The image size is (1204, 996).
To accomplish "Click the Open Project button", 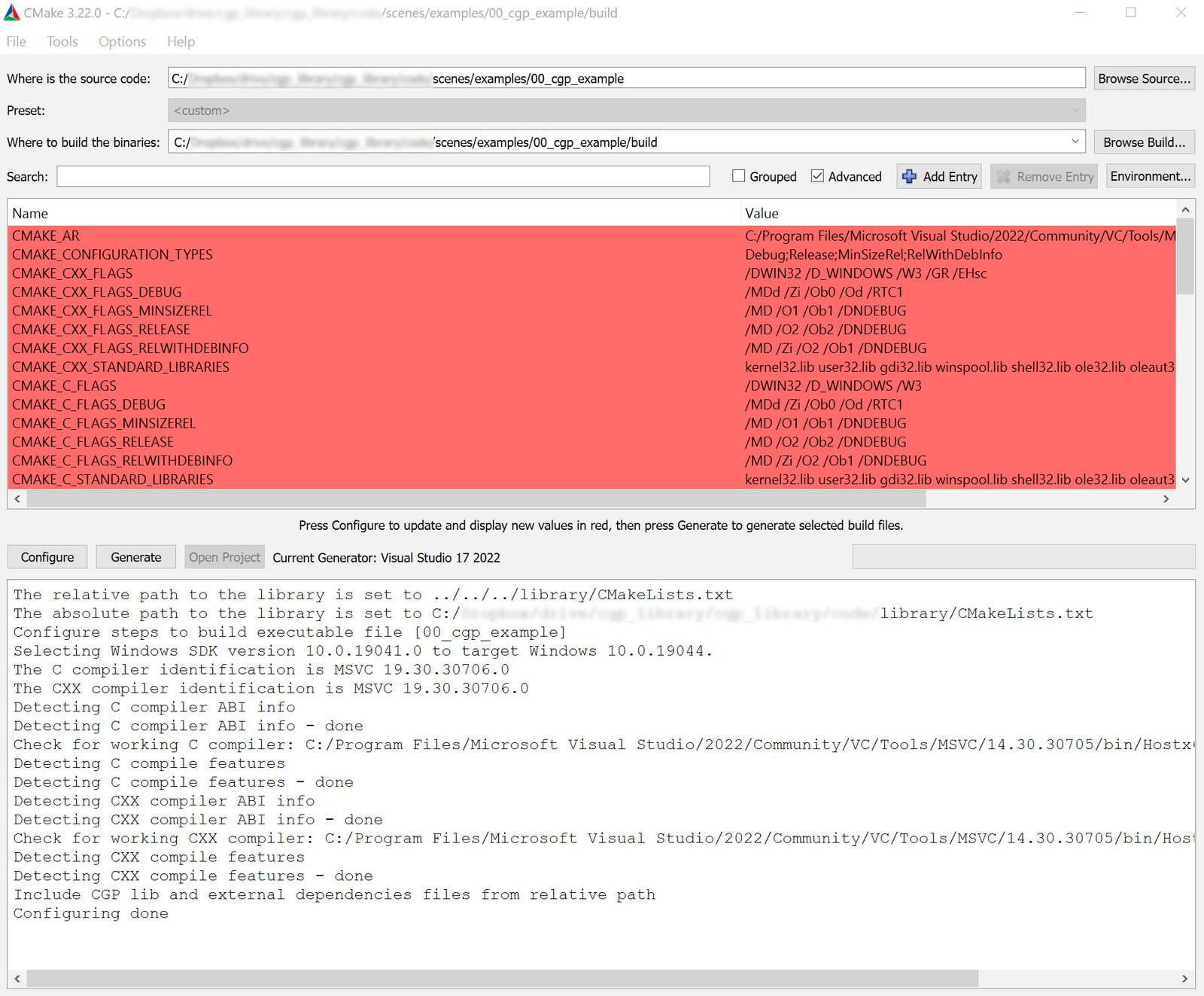I will [x=224, y=557].
